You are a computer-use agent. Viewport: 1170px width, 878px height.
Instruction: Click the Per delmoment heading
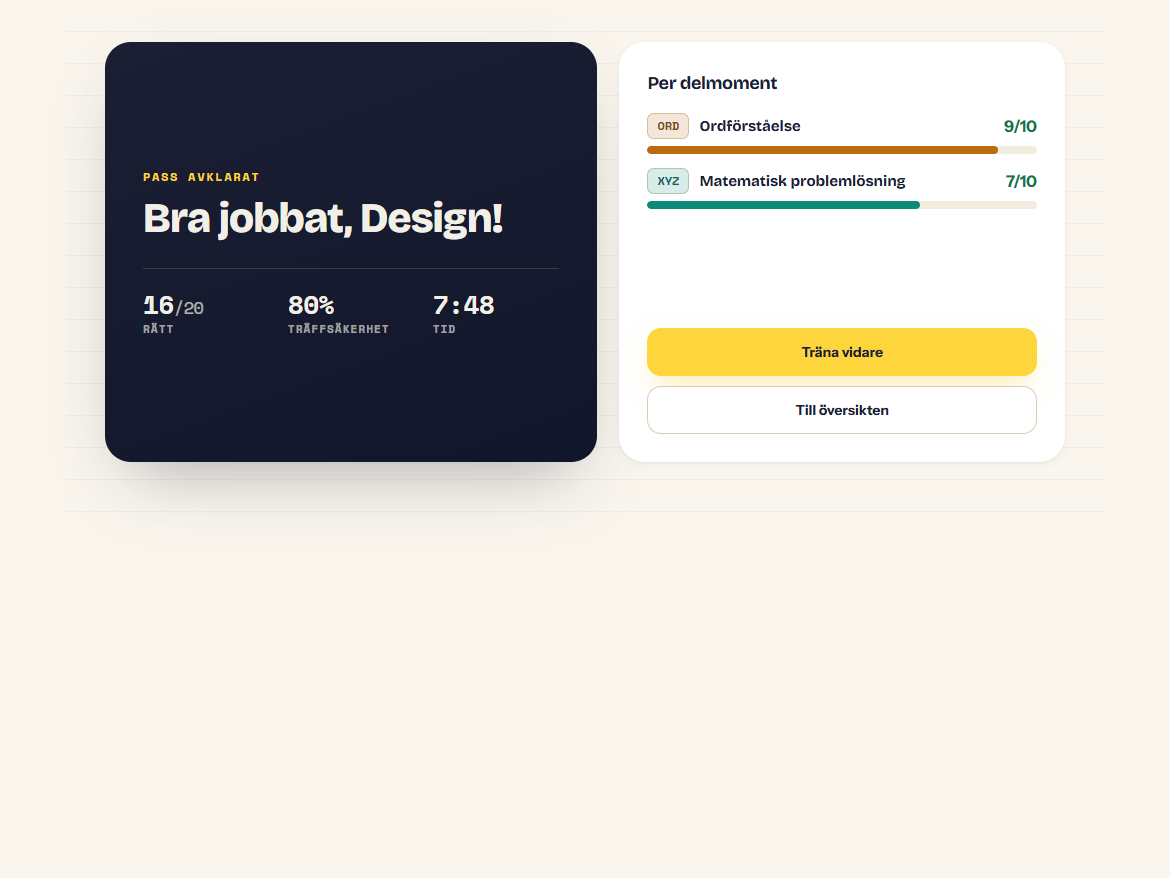click(x=712, y=83)
